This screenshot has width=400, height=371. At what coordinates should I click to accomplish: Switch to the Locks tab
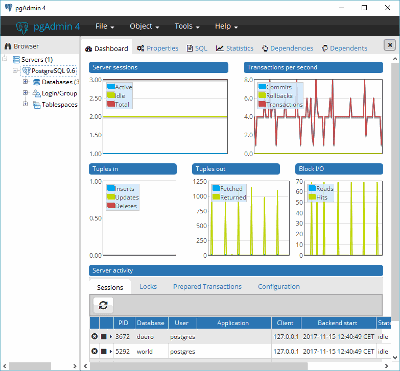pos(148,286)
